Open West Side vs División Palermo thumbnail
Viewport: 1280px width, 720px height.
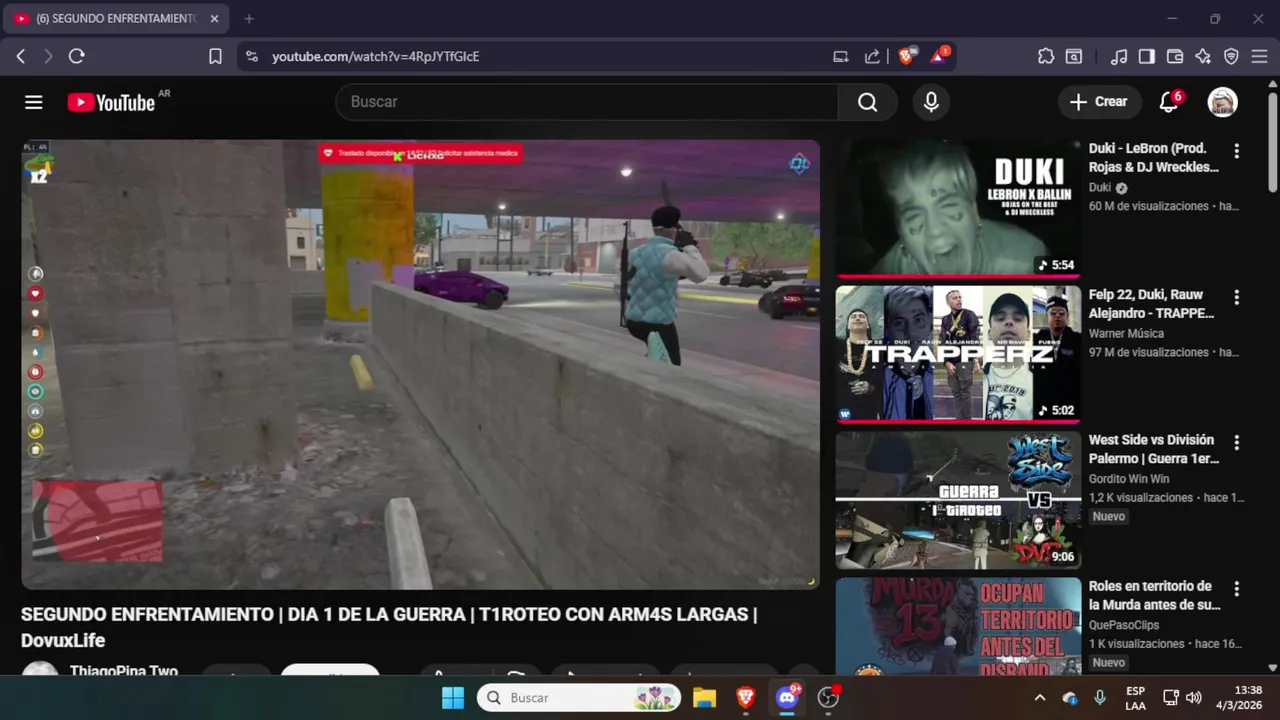pos(958,500)
